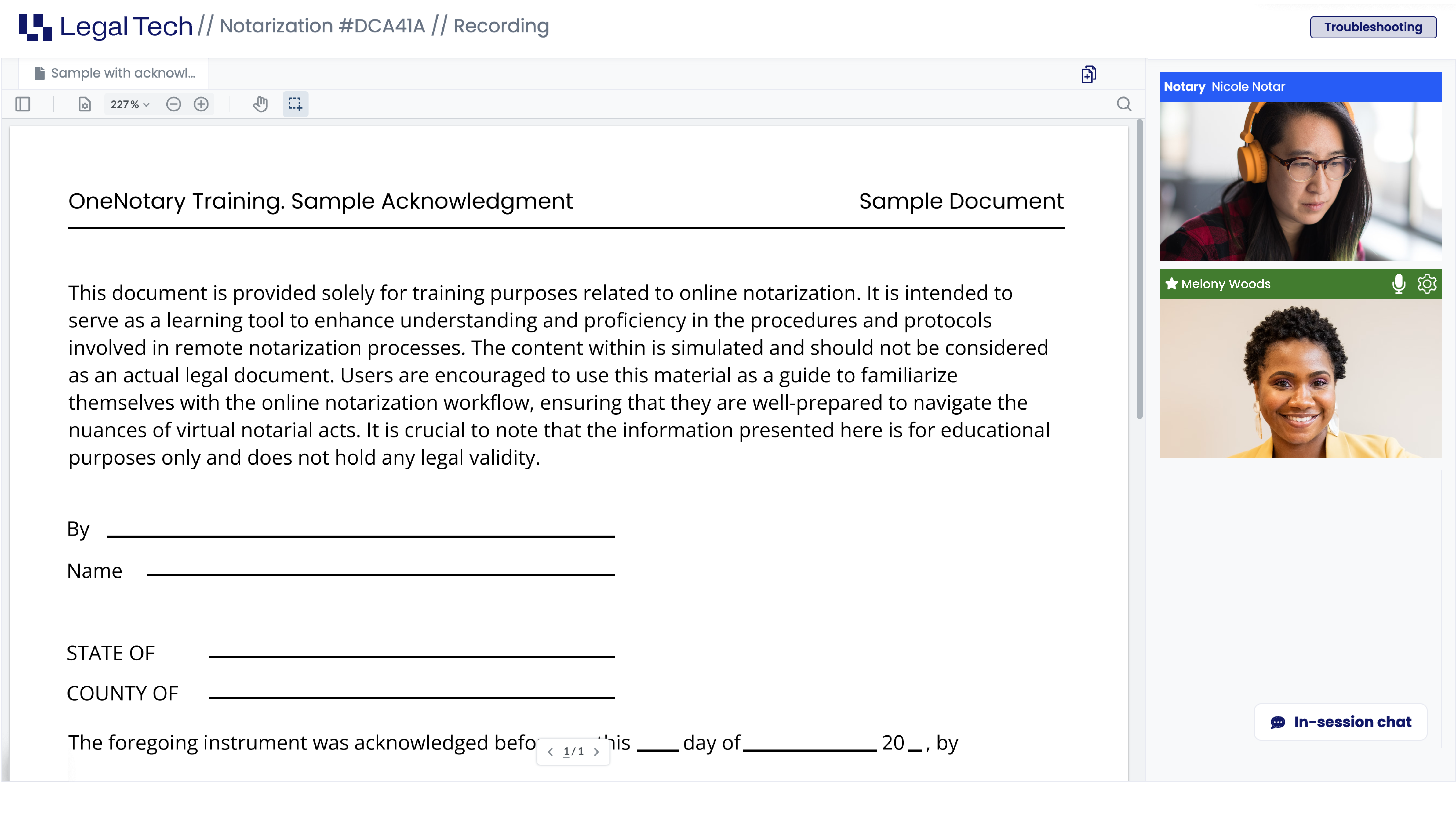
Task: Go to the previous page arrow
Action: (550, 752)
